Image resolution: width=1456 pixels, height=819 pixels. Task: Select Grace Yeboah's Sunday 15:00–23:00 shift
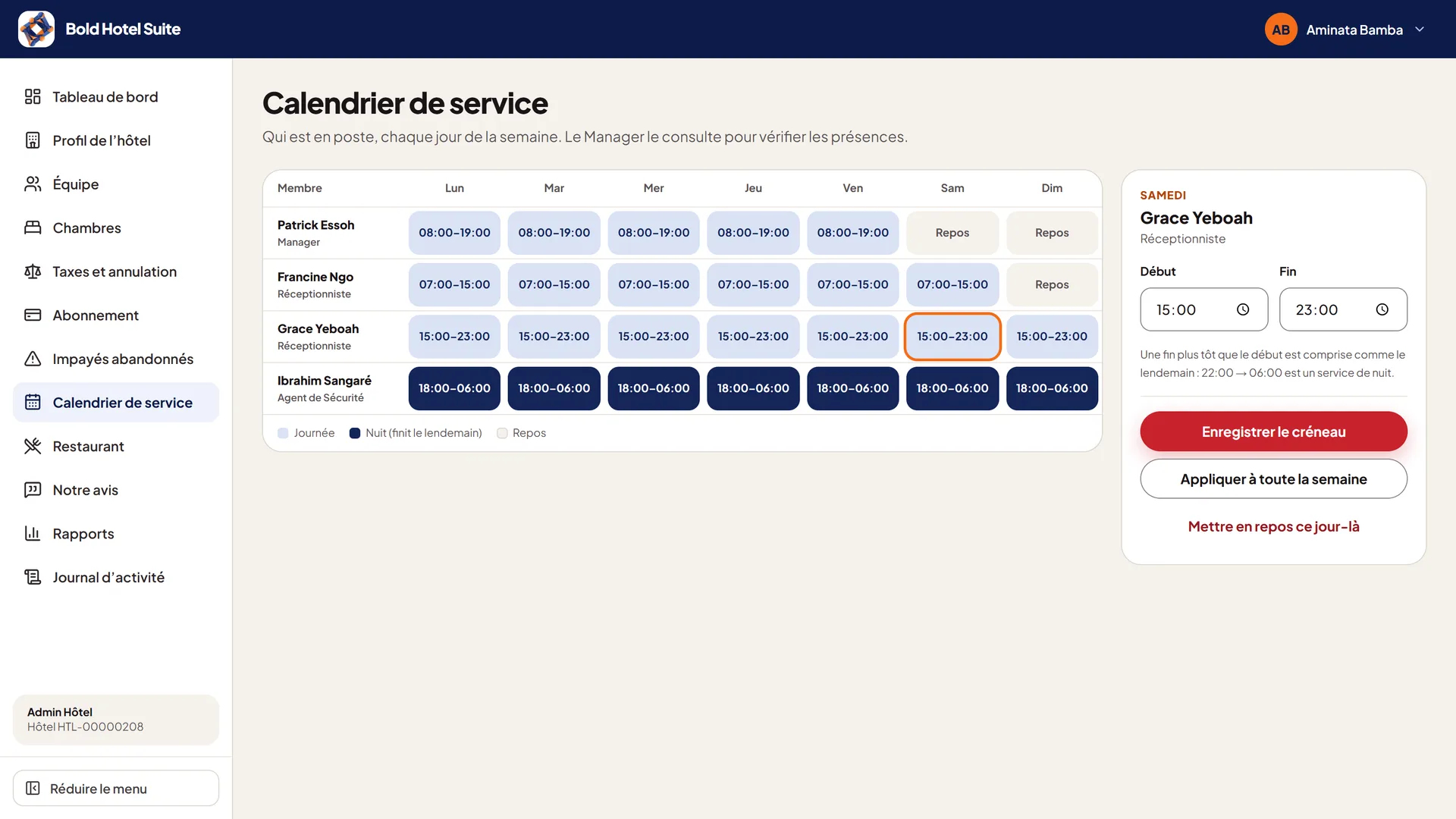[1052, 336]
